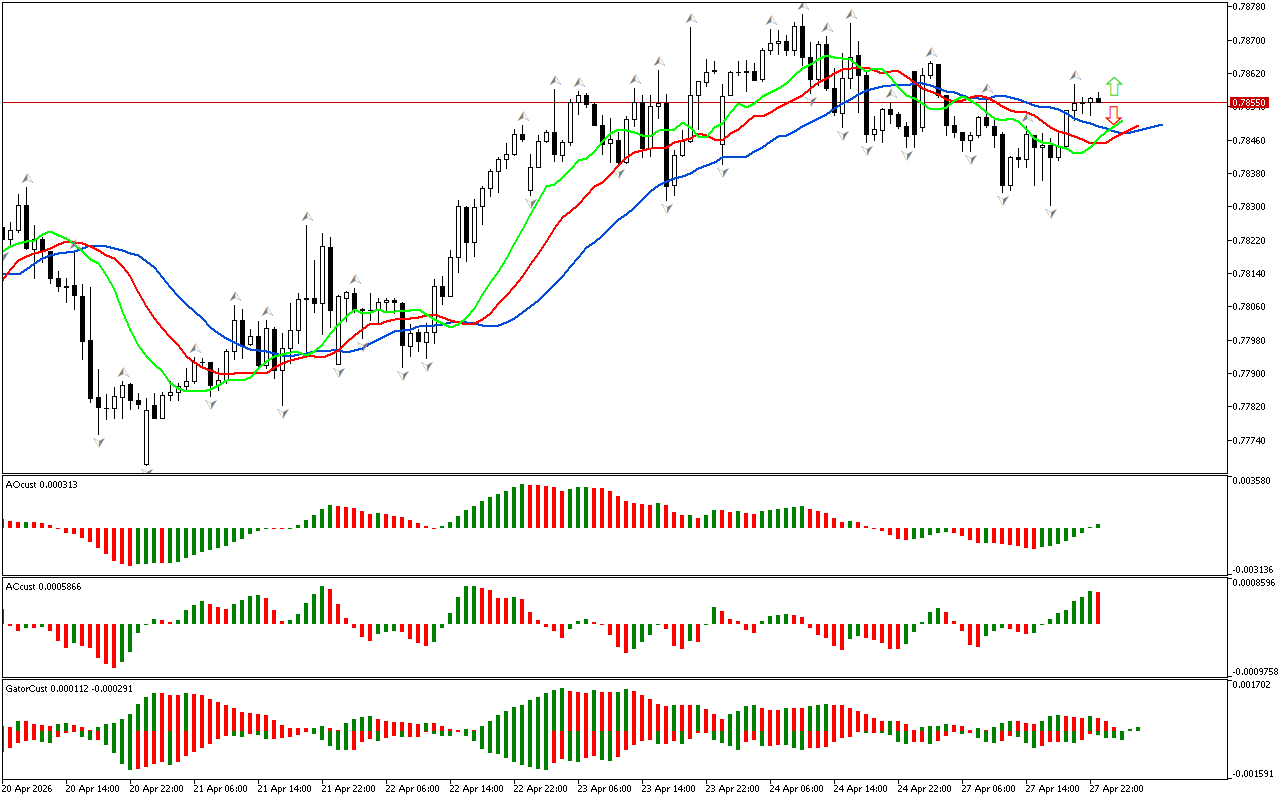Viewport: 1280px width, 800px height.
Task: Select the up fractal left of the green arrow
Action: pyautogui.click(x=1075, y=75)
